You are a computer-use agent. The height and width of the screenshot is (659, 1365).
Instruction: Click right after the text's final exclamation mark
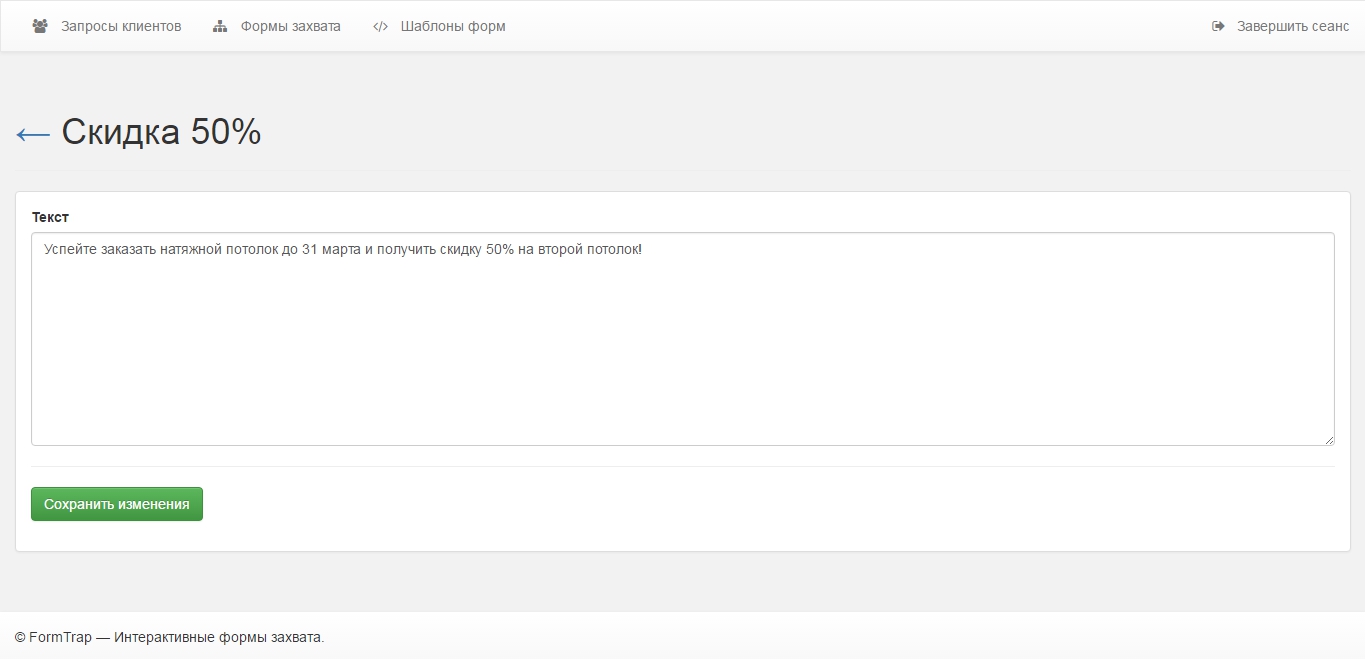click(x=643, y=249)
